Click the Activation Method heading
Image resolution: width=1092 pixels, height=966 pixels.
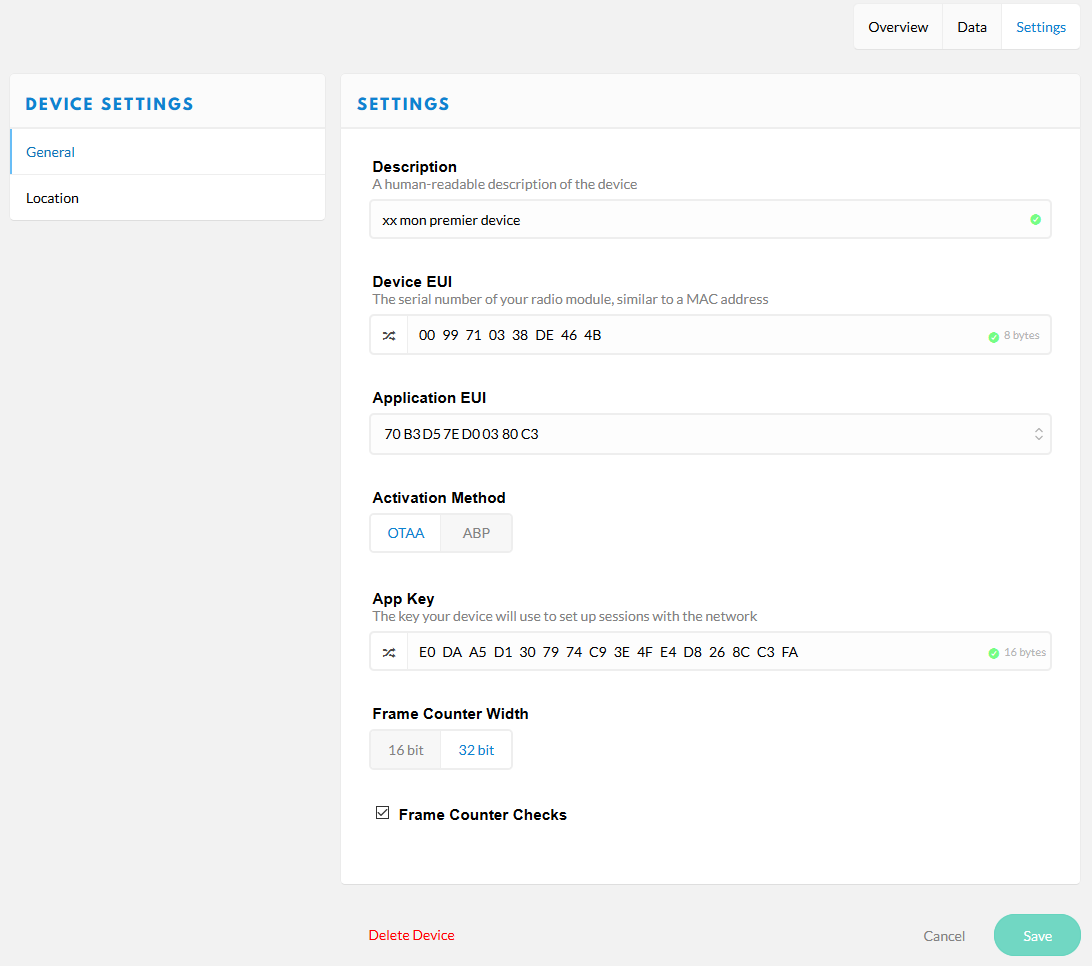click(x=439, y=498)
